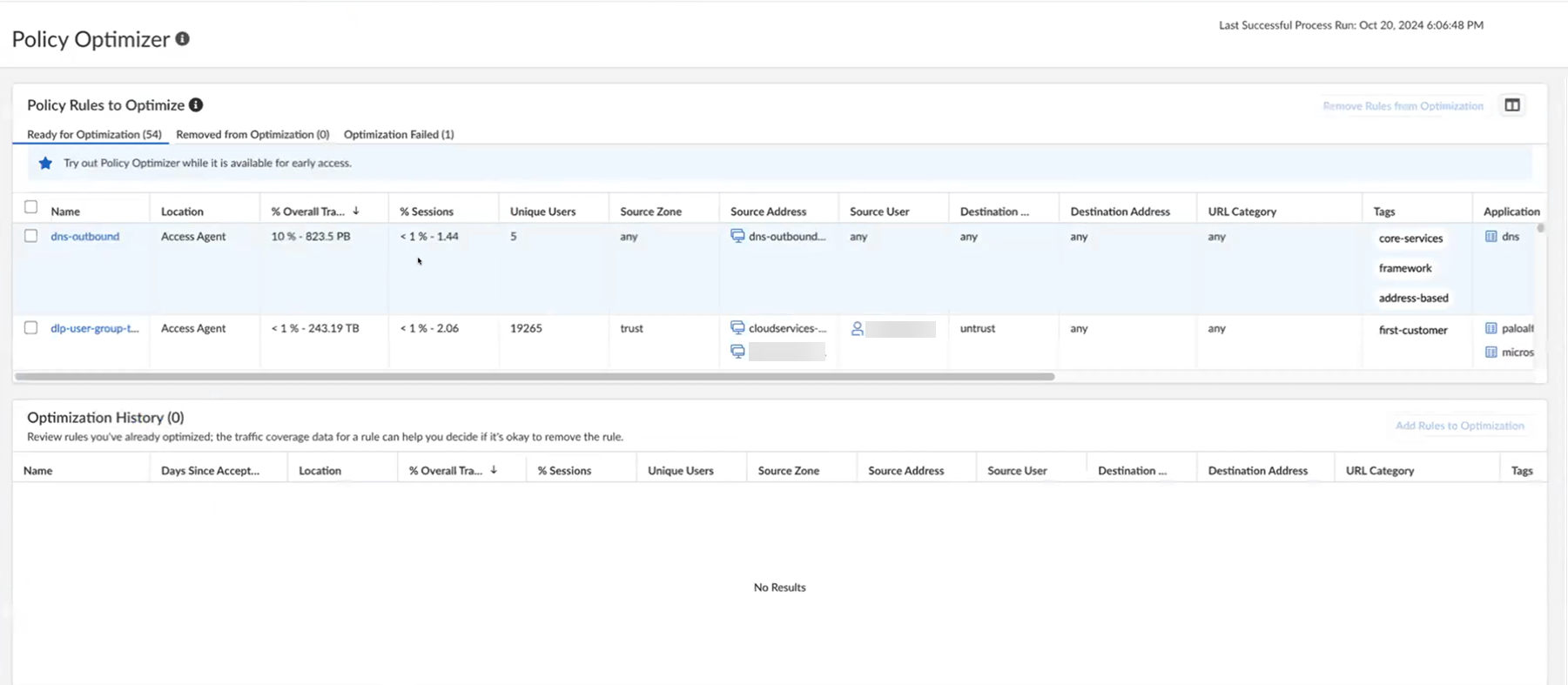Sort by % Overall Traffic arrow in history table

click(494, 470)
